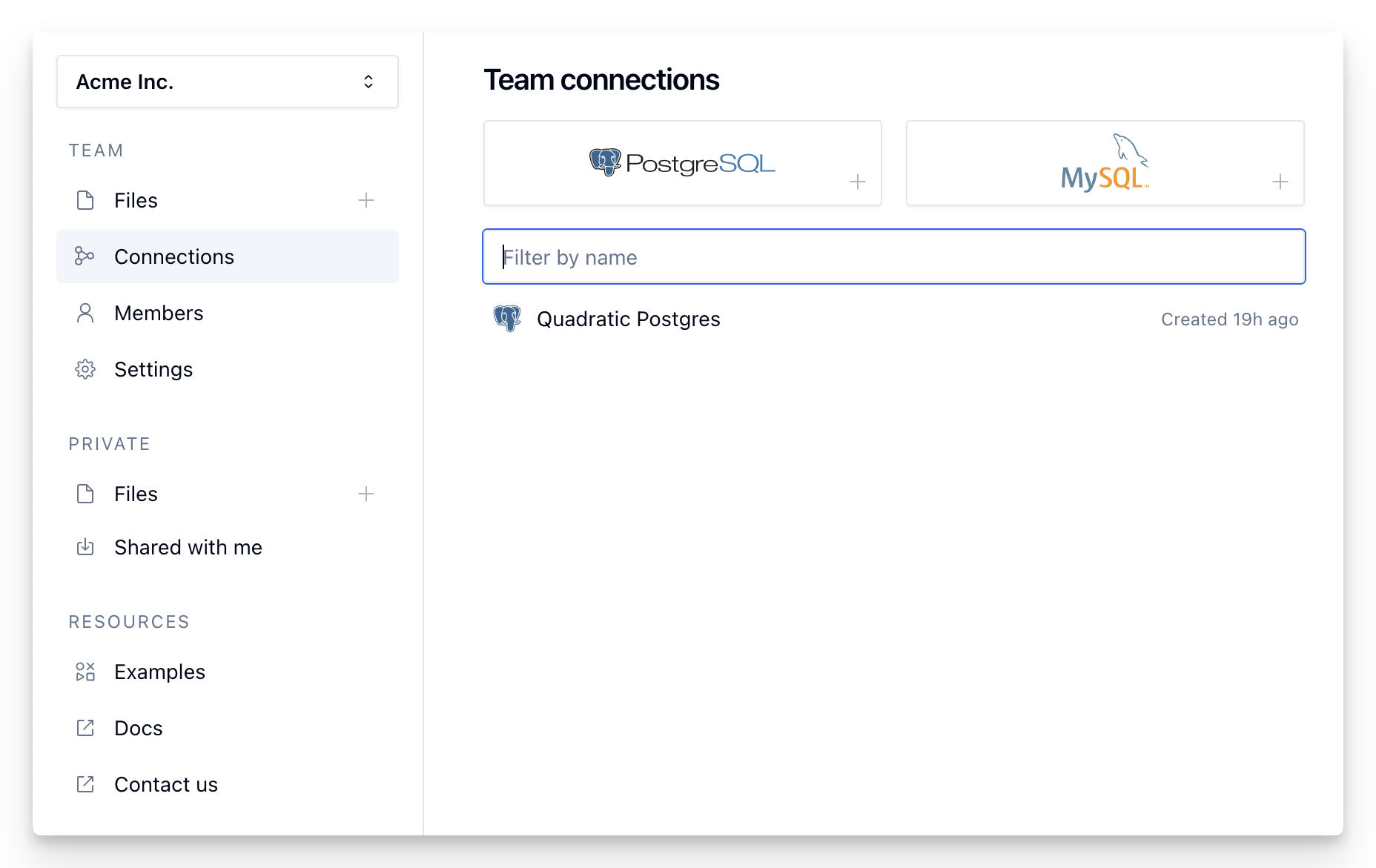Viewport: 1376px width, 868px height.
Task: Click the Settings gear icon
Action: coord(85,369)
